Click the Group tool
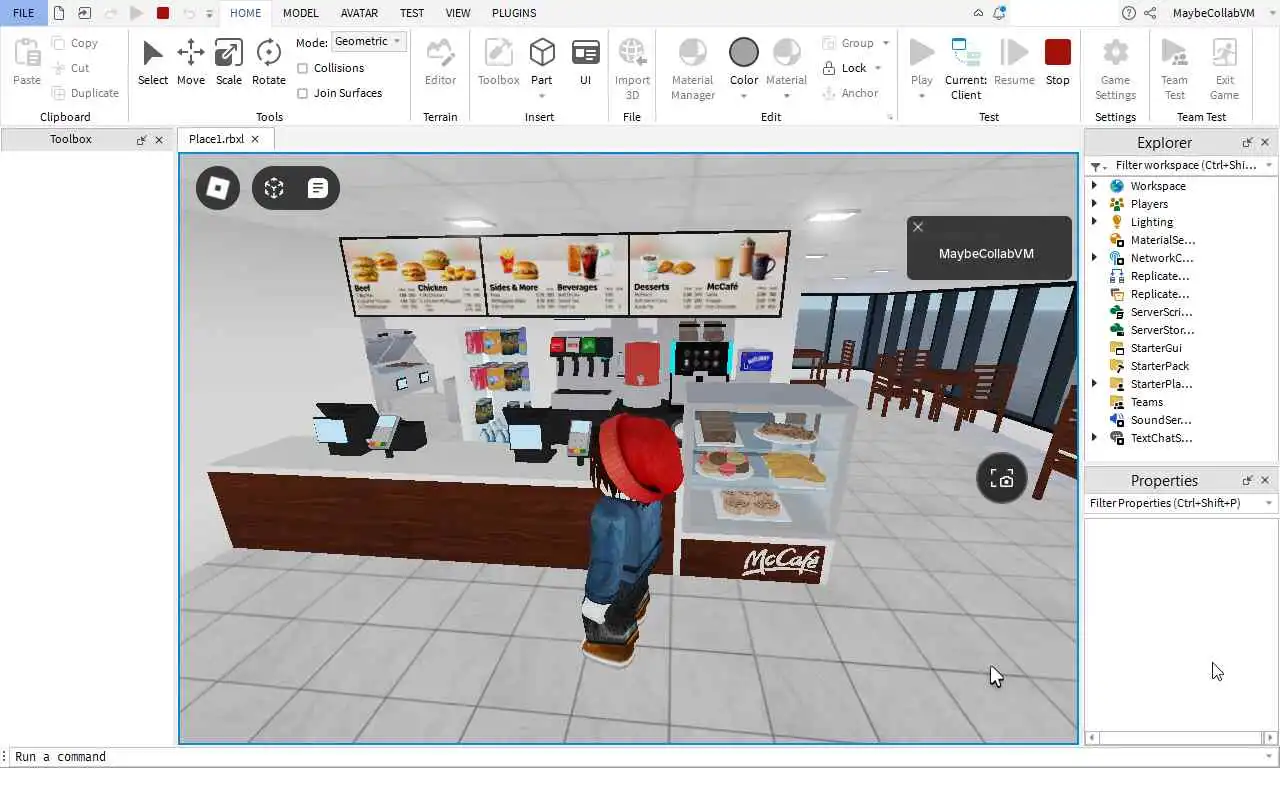 pyautogui.click(x=849, y=43)
